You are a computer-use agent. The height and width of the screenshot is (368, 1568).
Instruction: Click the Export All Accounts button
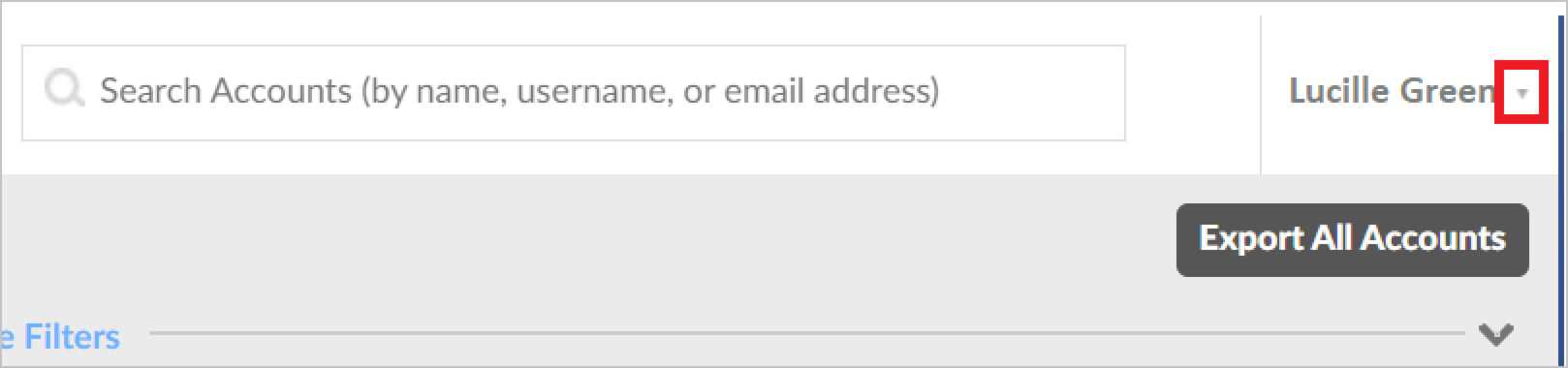[1352, 239]
